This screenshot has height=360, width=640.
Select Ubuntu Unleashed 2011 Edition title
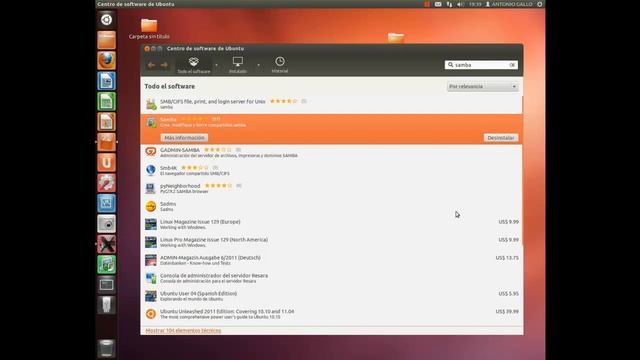coord(227,311)
